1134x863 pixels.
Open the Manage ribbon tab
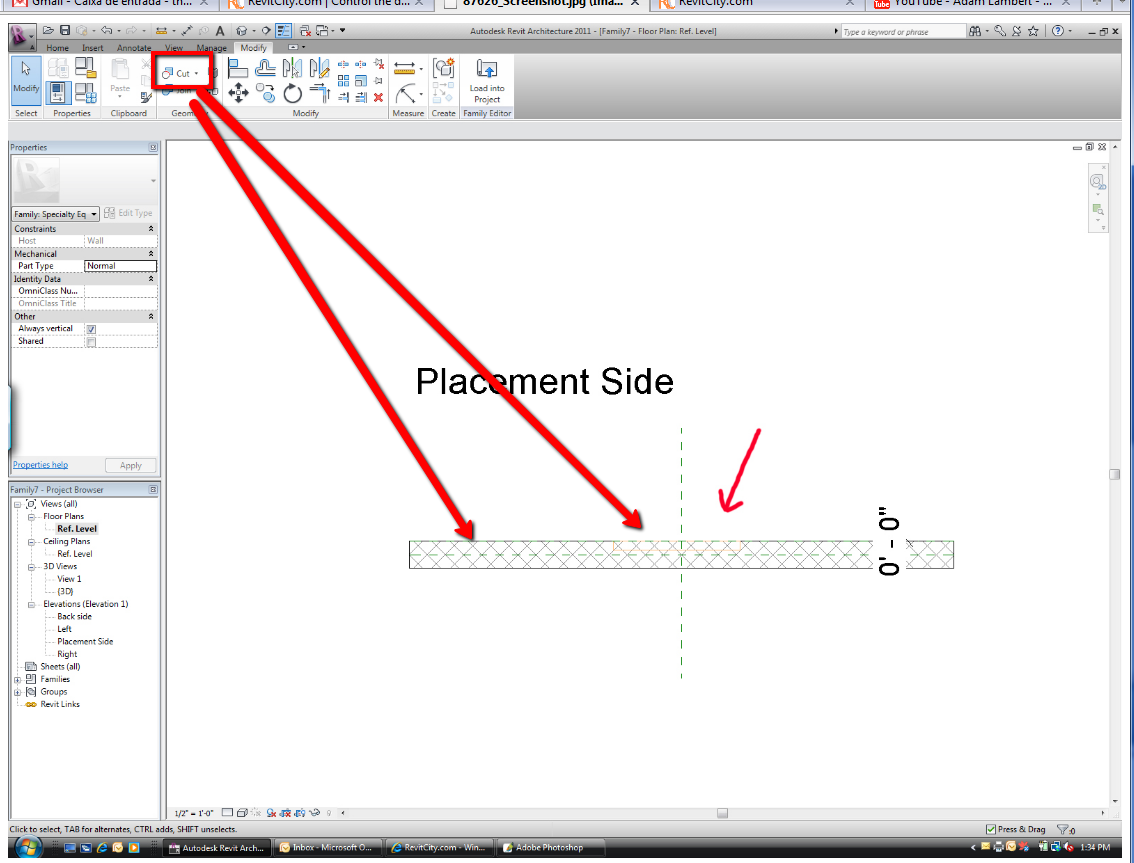click(x=211, y=48)
